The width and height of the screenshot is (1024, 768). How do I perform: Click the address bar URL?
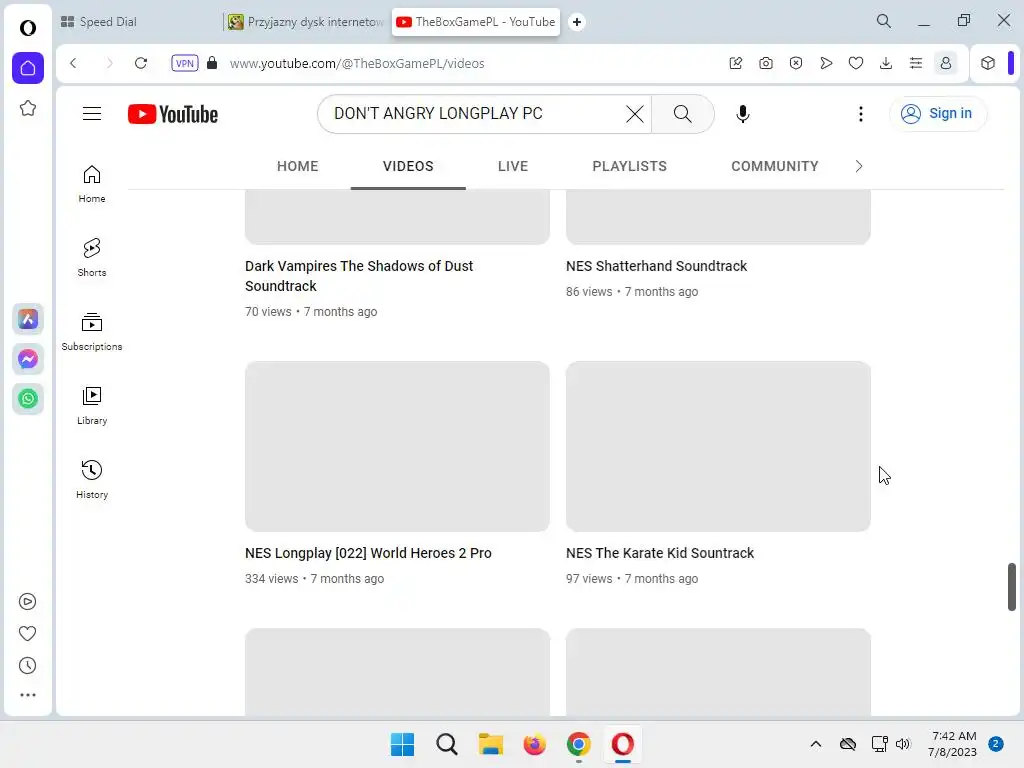tap(357, 63)
